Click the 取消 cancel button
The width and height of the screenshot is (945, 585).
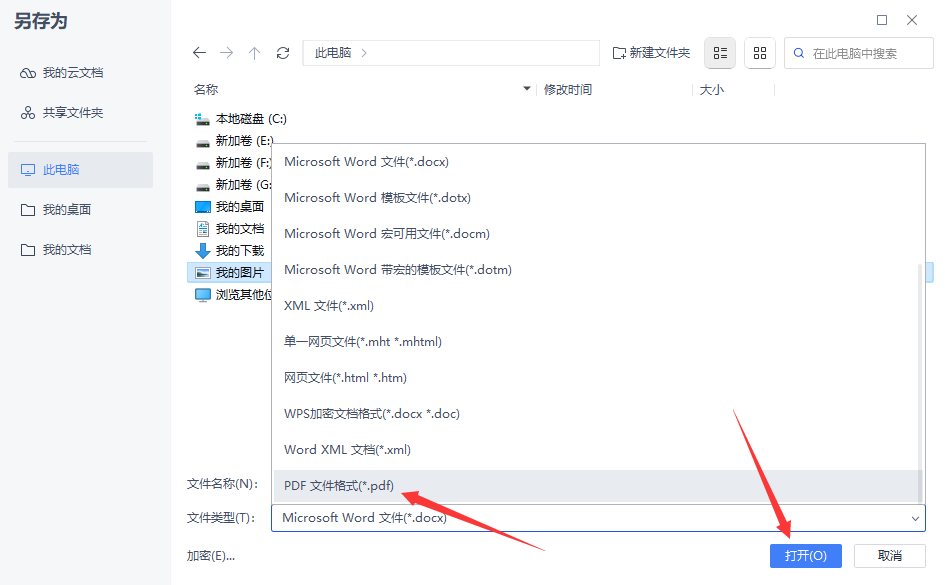coord(890,555)
